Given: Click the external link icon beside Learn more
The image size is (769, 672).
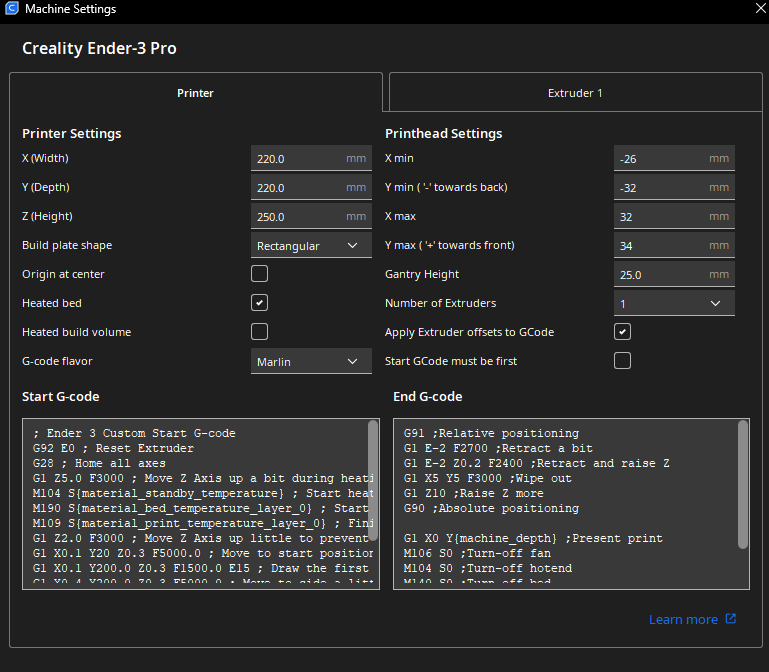Looking at the screenshot, I should [730, 619].
